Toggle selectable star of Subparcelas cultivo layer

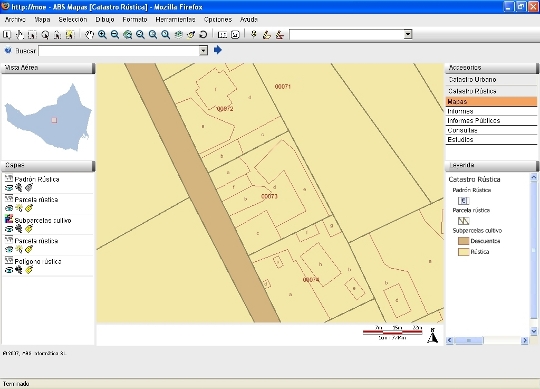(19, 229)
